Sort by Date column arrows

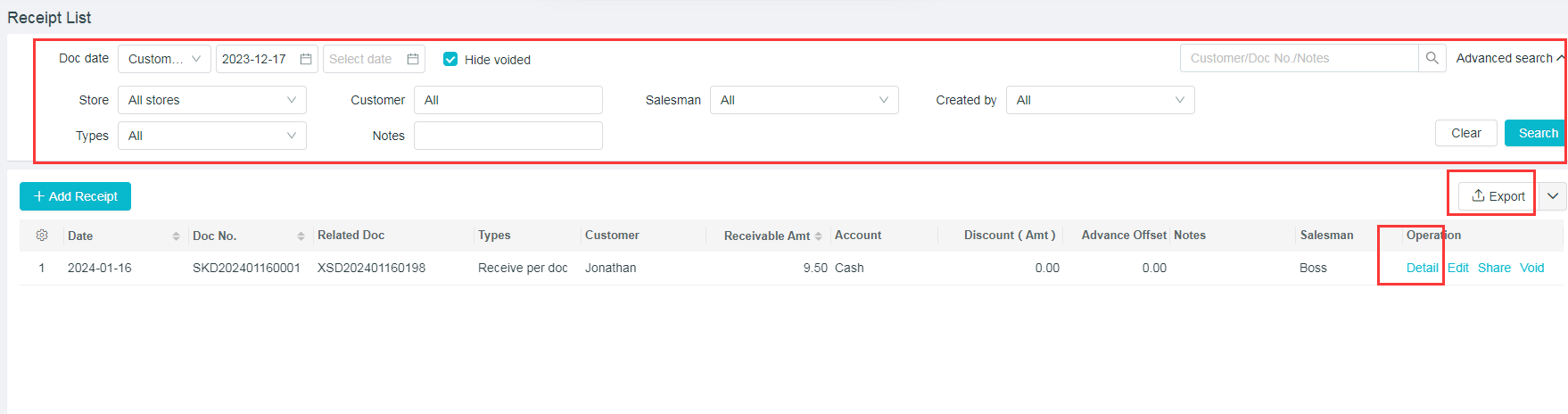176,236
